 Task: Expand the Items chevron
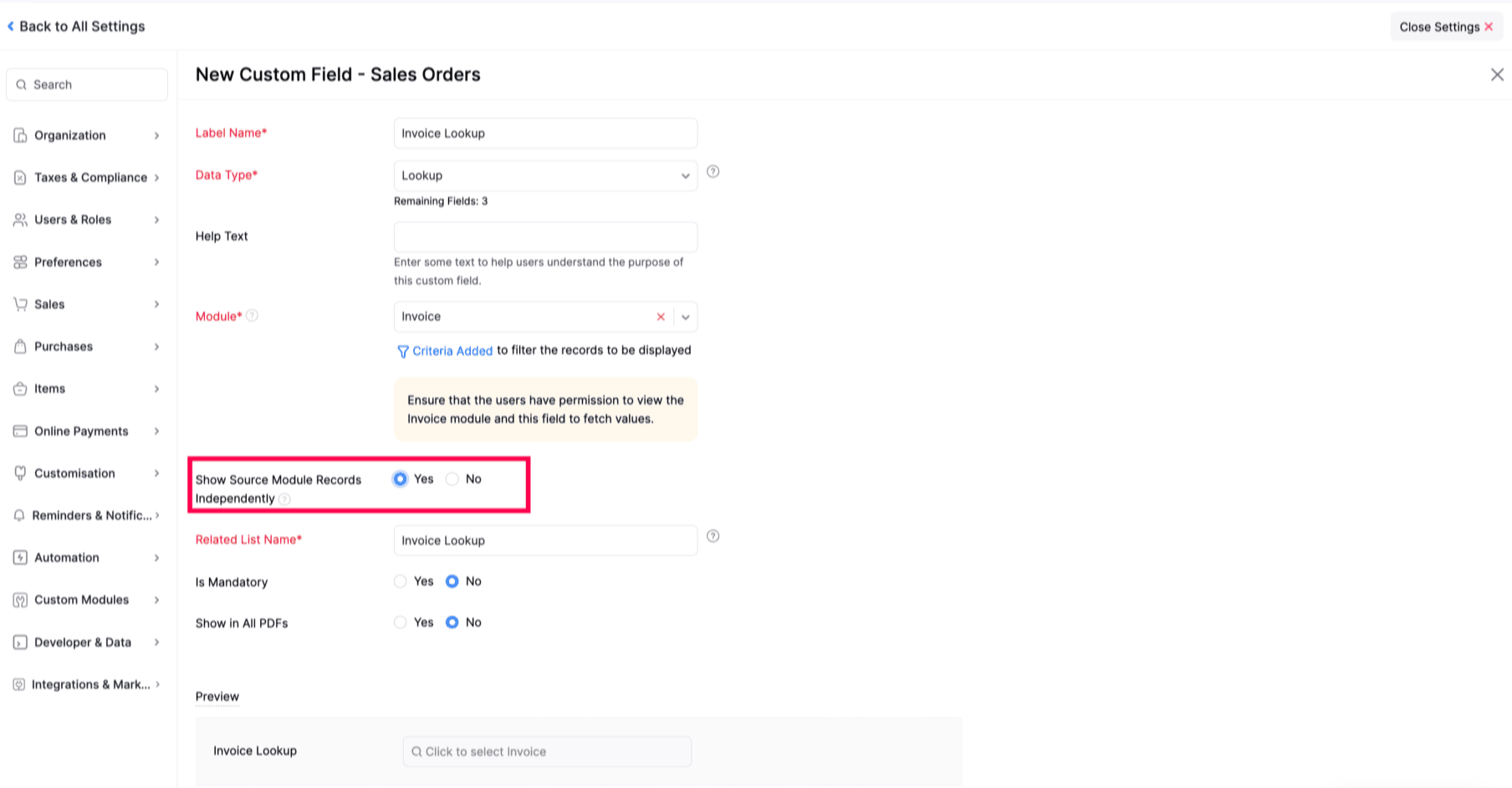[156, 389]
